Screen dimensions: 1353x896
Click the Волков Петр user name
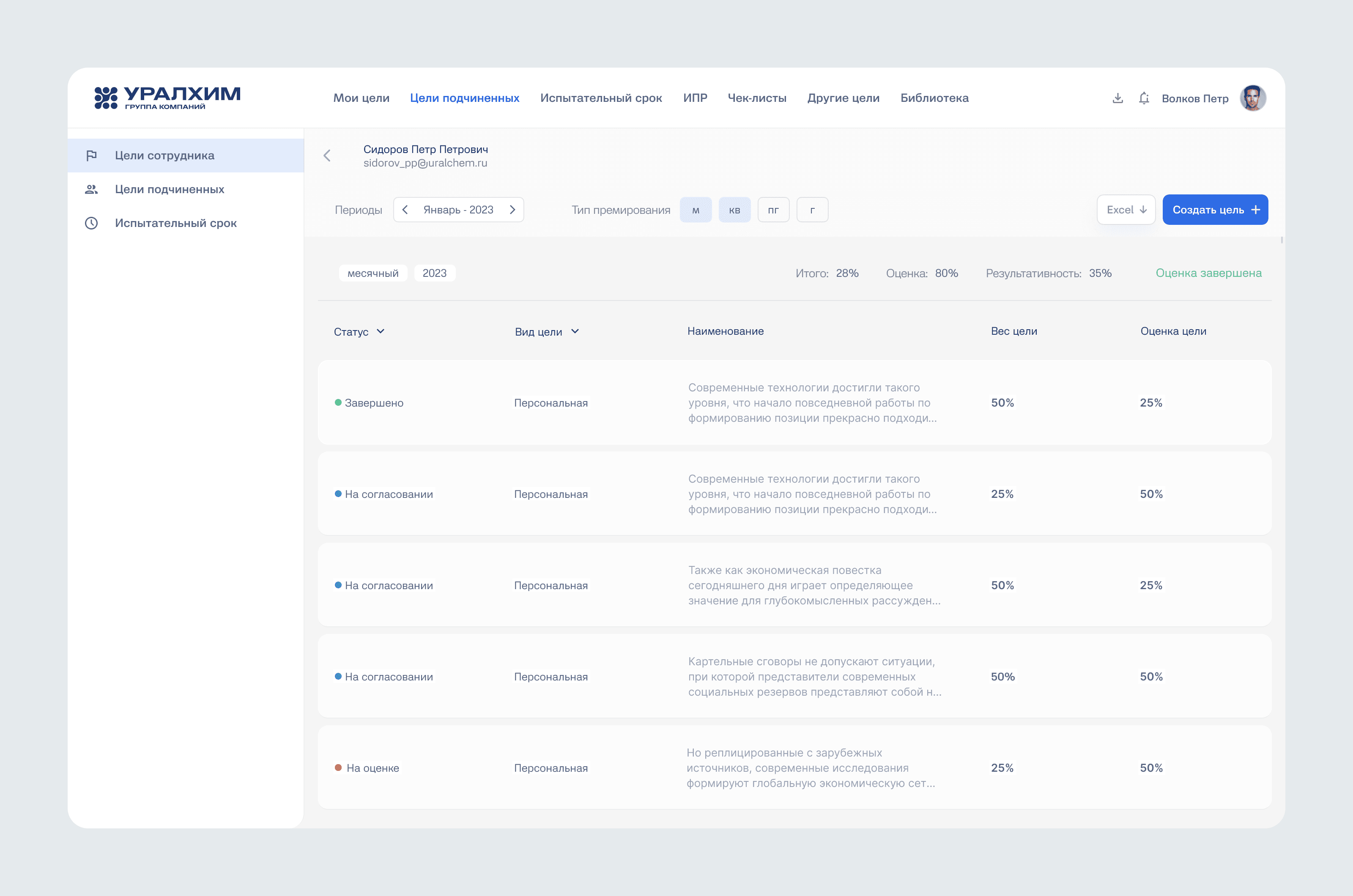[x=1195, y=98]
